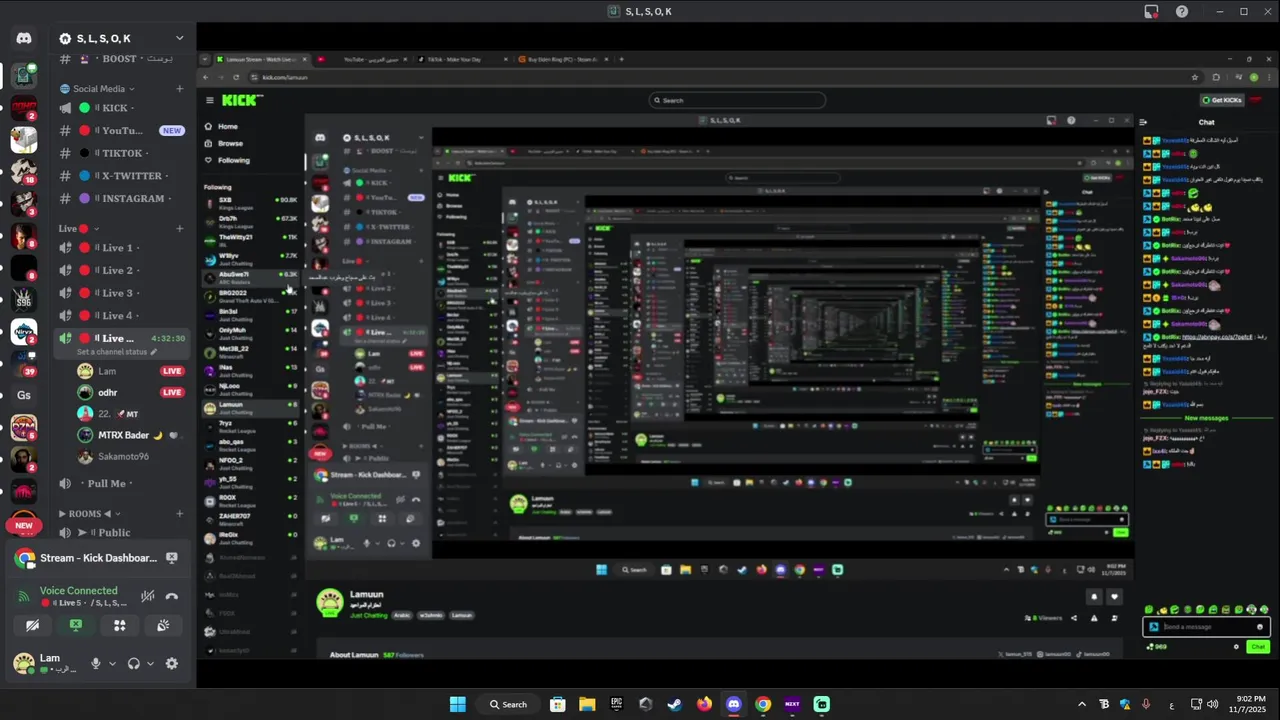This screenshot has height=720, width=1280.
Task: Open the YouTube channel marked NEW
Action: click(x=122, y=130)
